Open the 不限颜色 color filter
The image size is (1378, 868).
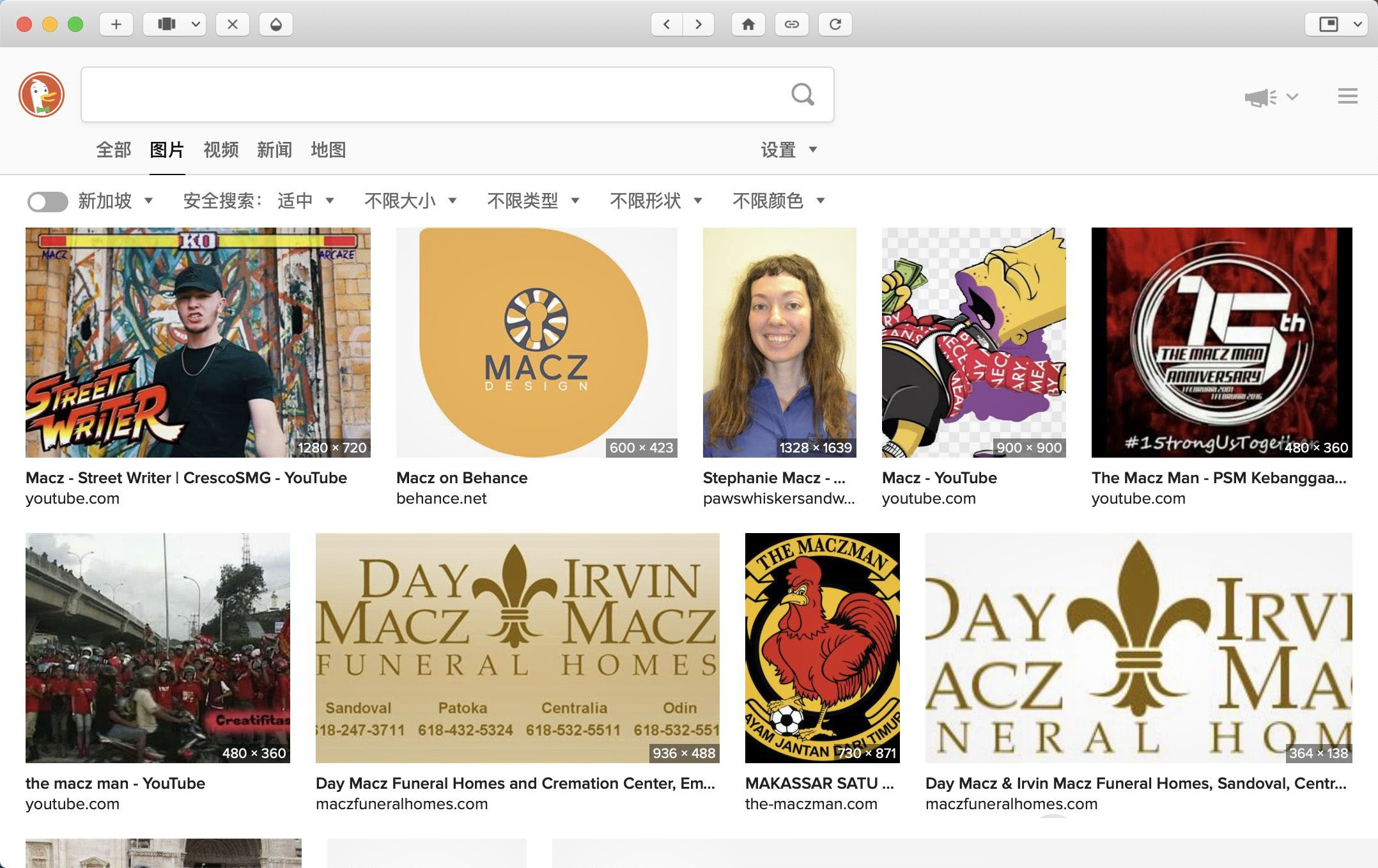coord(779,201)
